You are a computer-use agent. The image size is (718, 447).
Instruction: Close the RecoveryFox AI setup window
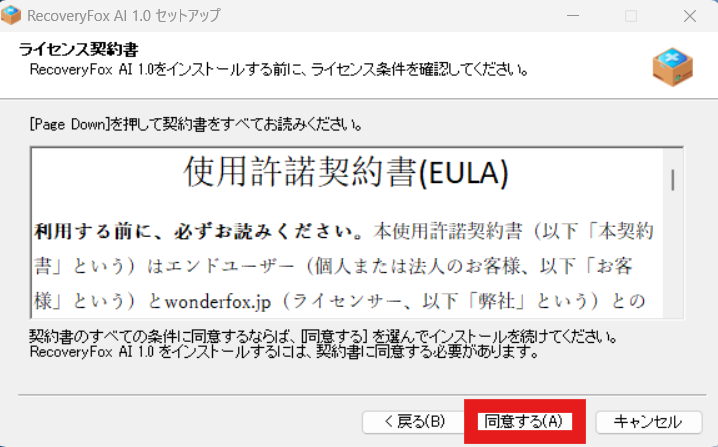click(690, 16)
